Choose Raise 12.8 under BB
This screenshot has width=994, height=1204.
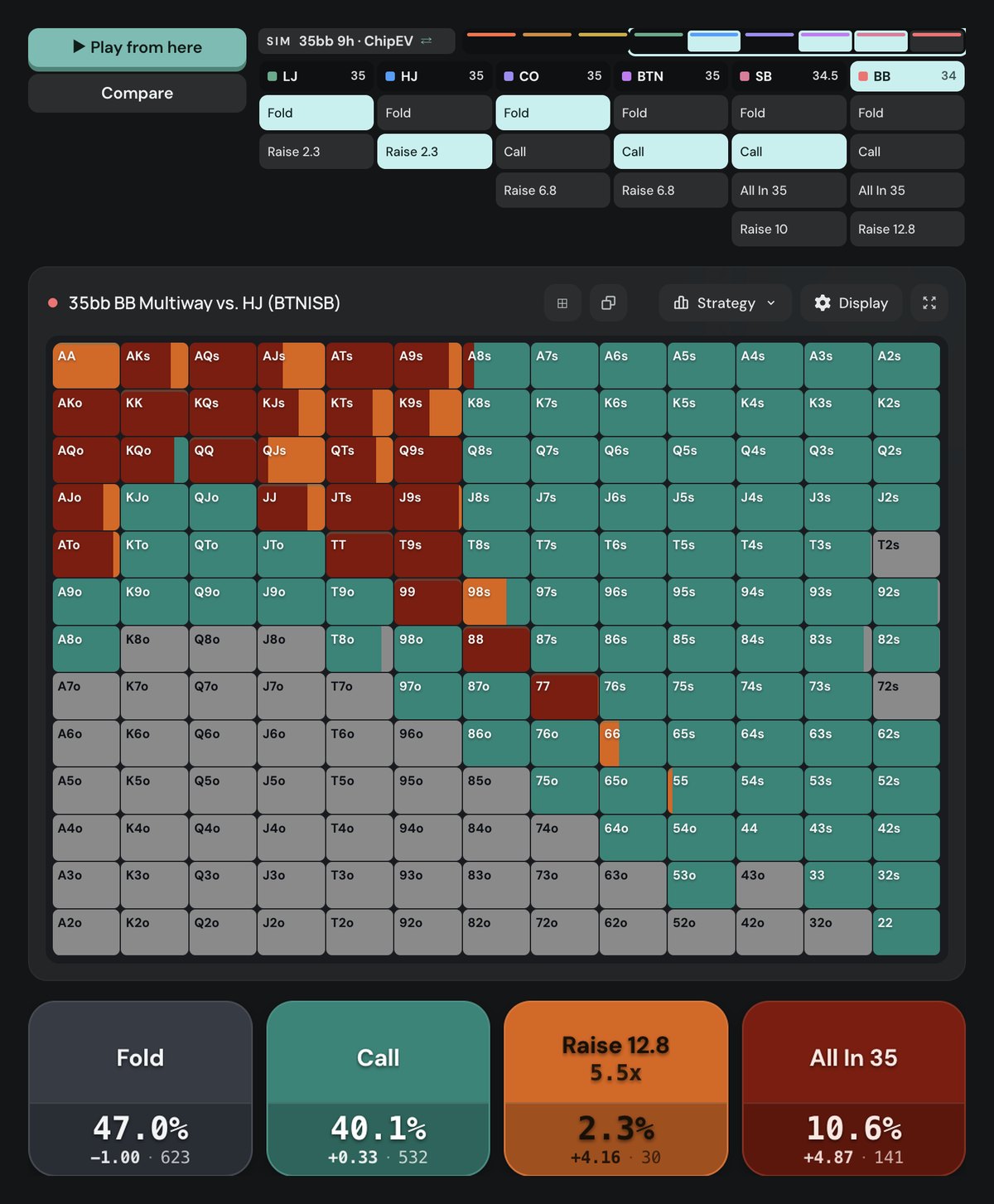pyautogui.click(x=907, y=230)
